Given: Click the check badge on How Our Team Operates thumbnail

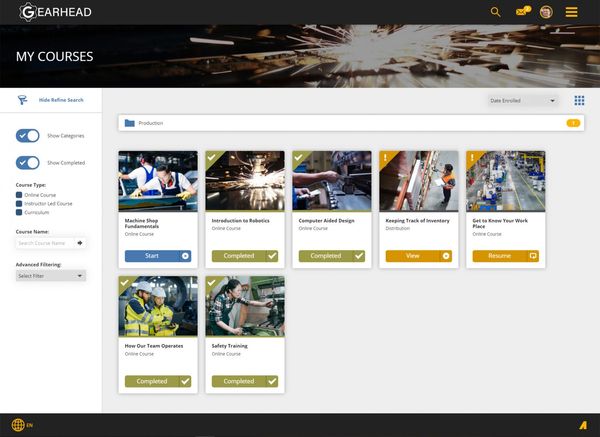Looking at the screenshot, I should click(x=125, y=282).
